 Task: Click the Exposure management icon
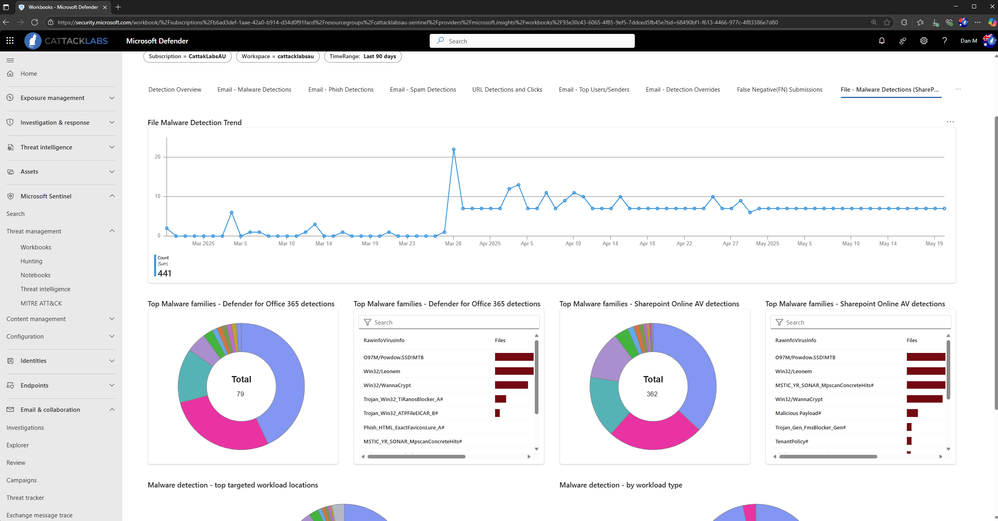pyautogui.click(x=10, y=98)
